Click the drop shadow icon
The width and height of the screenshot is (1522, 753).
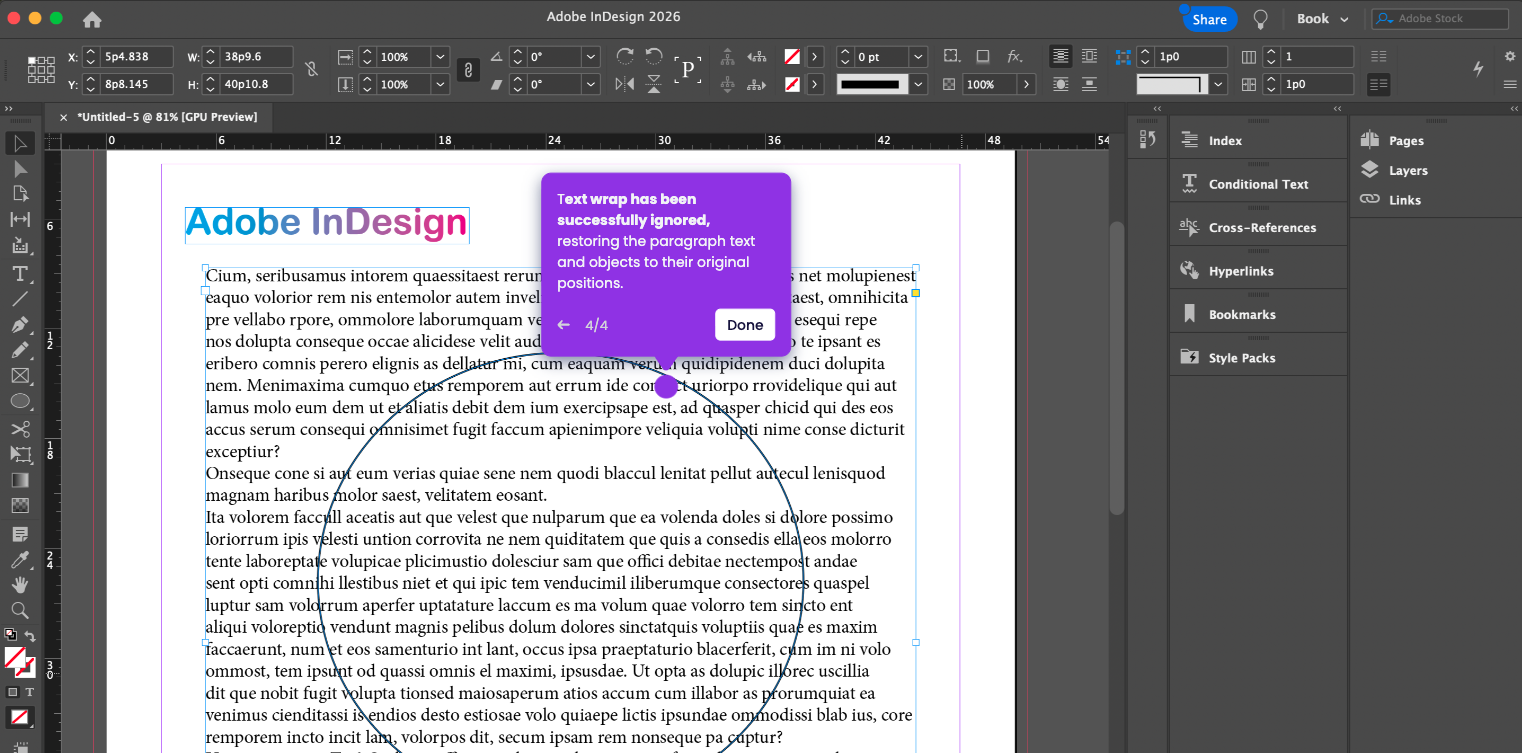point(983,57)
